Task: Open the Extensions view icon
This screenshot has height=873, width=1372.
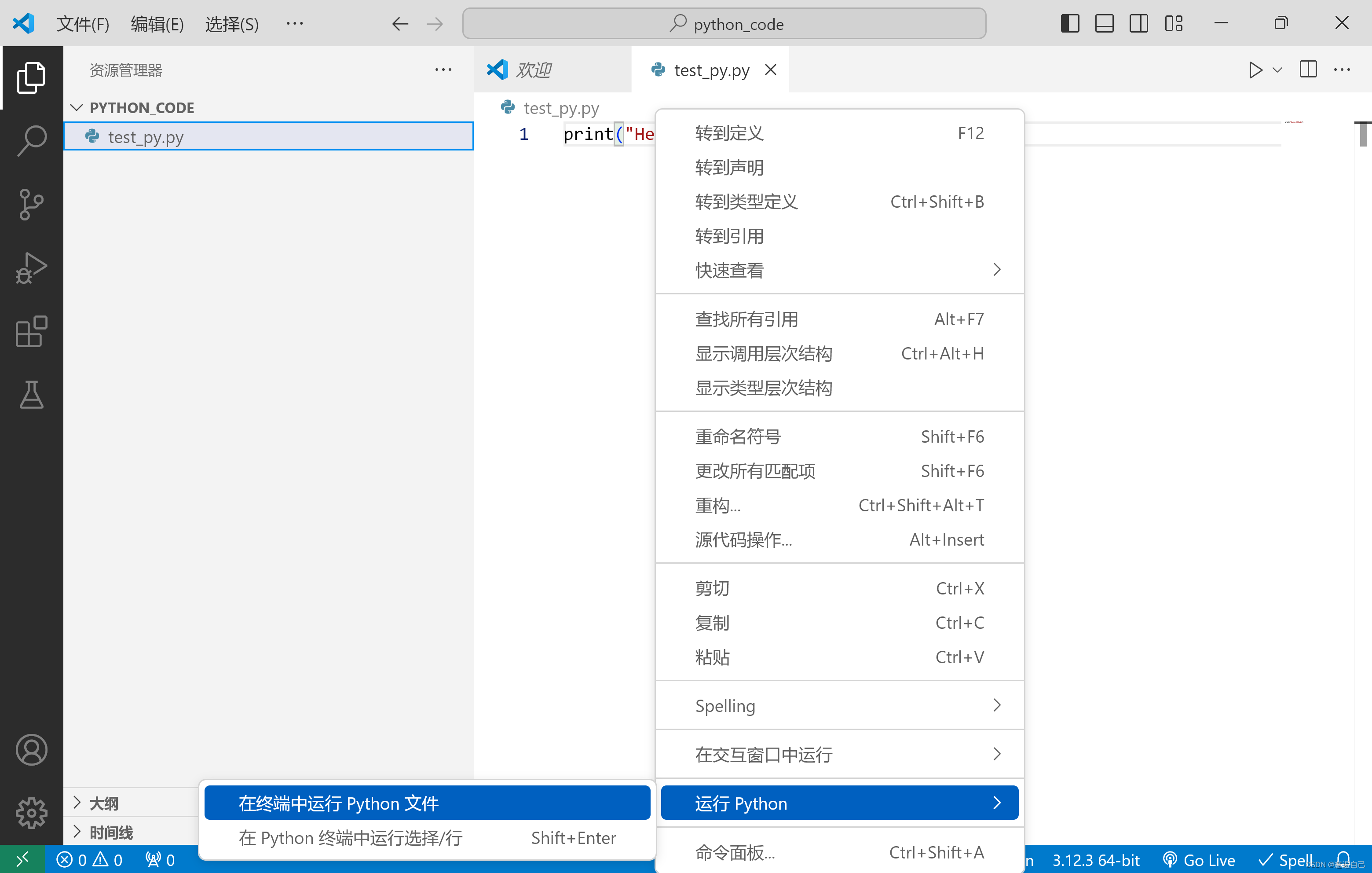Action: coord(31,331)
